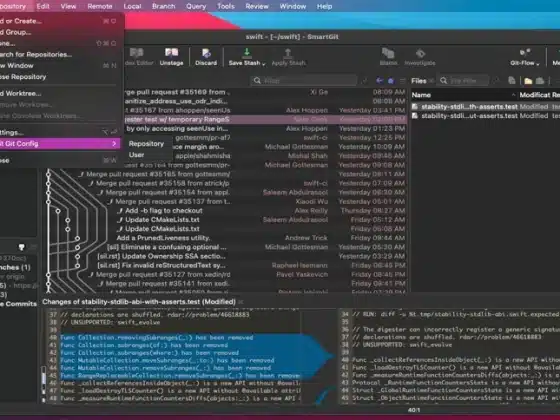The height and width of the screenshot is (420, 560).
Task: Click the copy-documents icon in Files toolbar
Action: [x=511, y=81]
